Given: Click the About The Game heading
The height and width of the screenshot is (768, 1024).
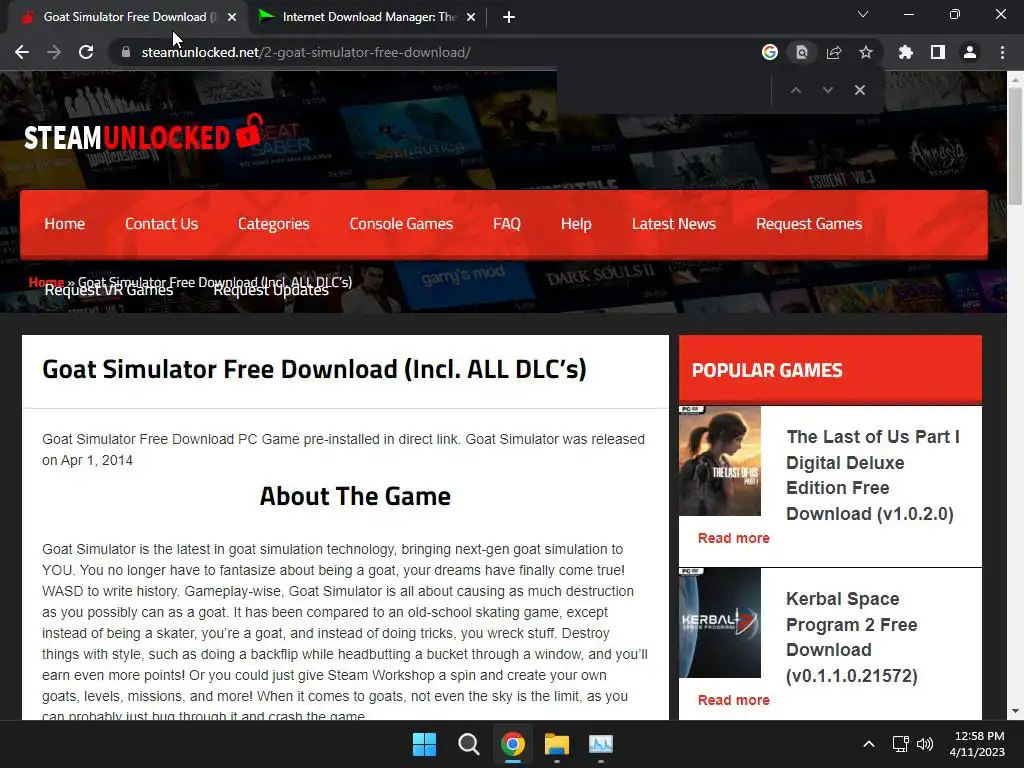Looking at the screenshot, I should [355, 496].
